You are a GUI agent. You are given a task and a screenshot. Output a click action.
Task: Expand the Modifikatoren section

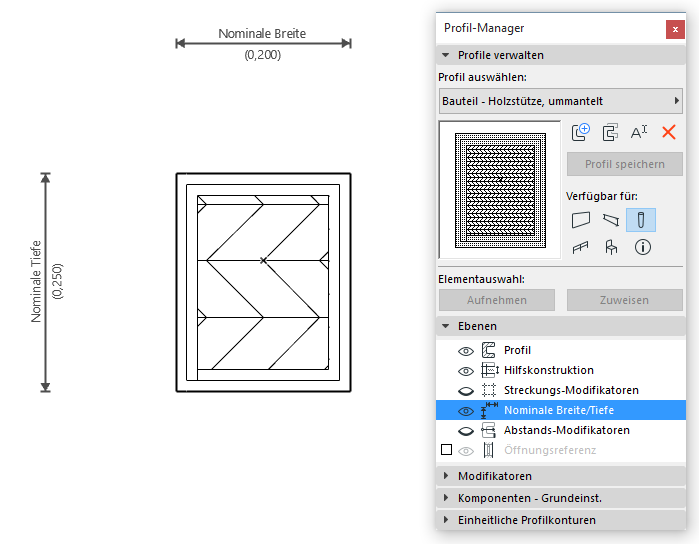pos(445,476)
